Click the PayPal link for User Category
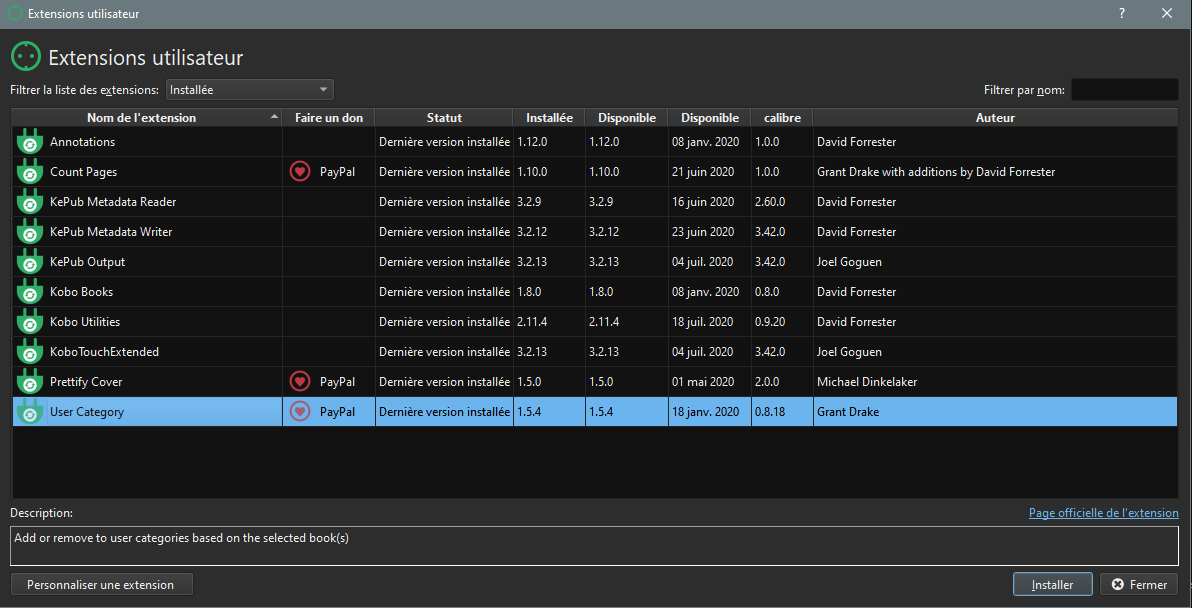 (x=338, y=412)
